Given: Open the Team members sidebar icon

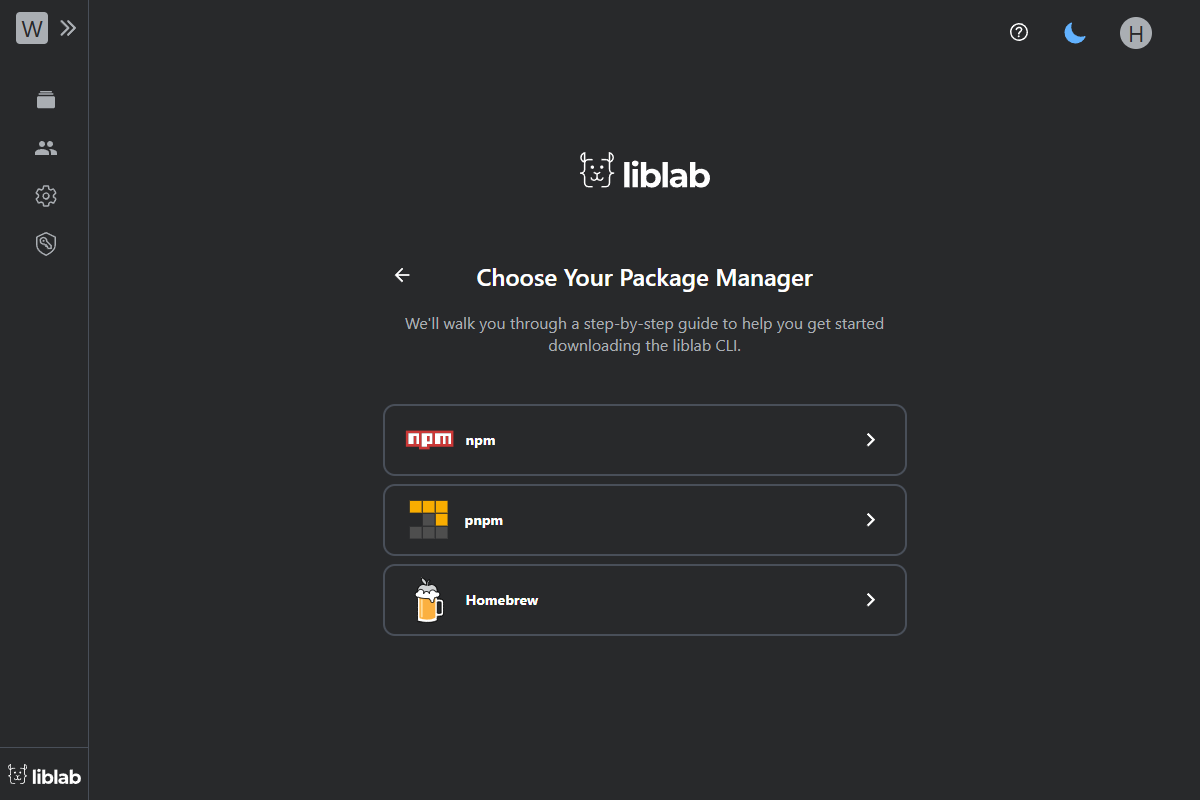Looking at the screenshot, I should 45,147.
